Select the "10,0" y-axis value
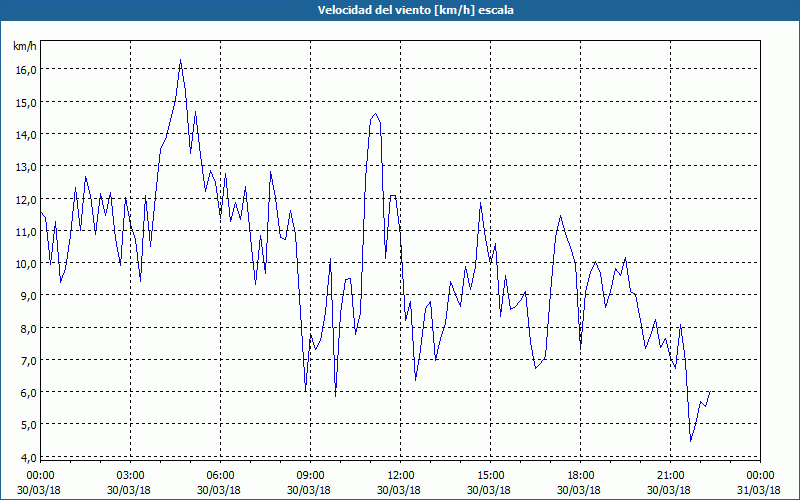Image resolution: width=800 pixels, height=500 pixels. pos(26,264)
